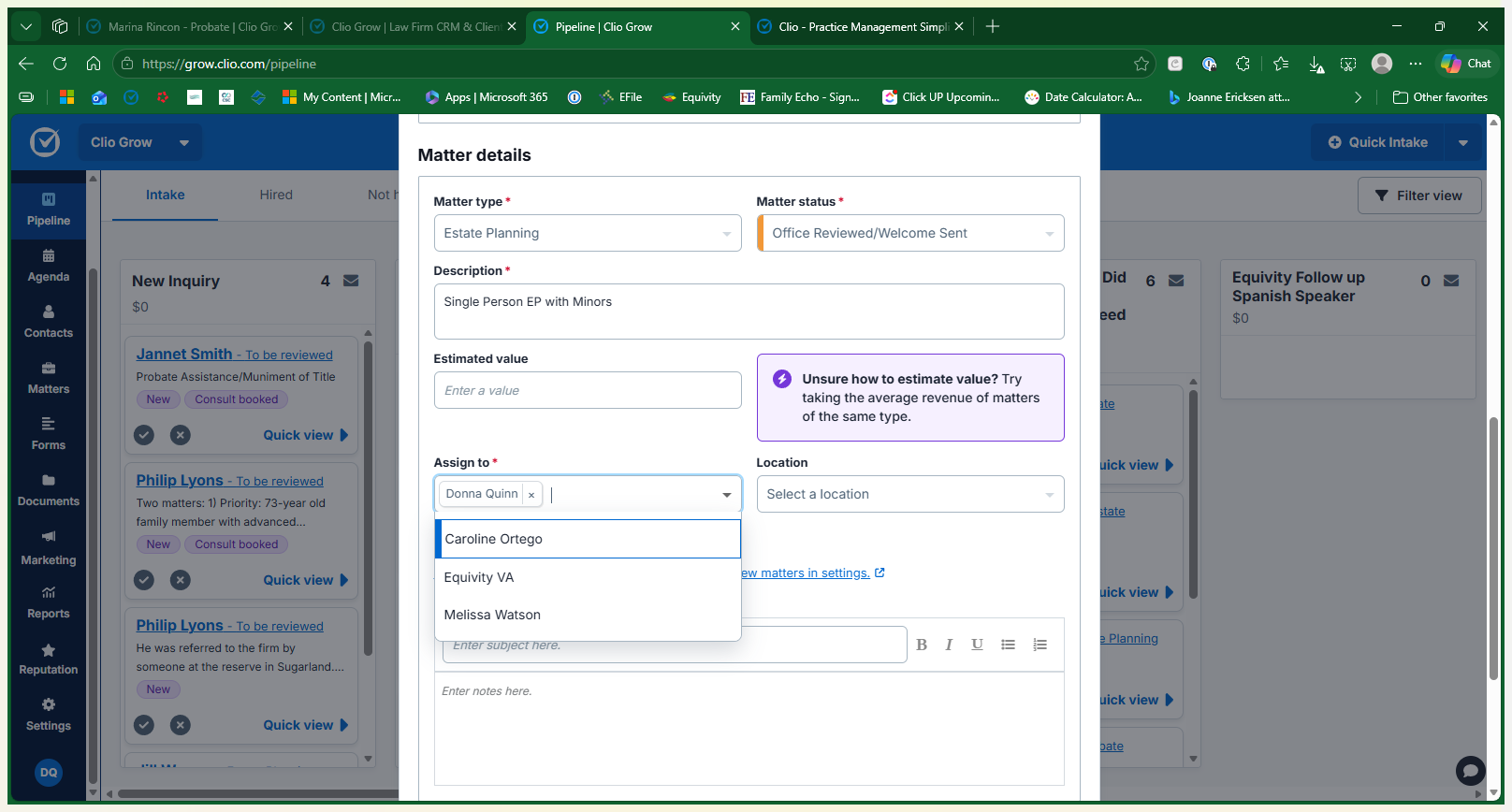Screen dimensions: 1512x812
Task: Expand the Quick Intake dropdown arrow
Action: (1463, 142)
